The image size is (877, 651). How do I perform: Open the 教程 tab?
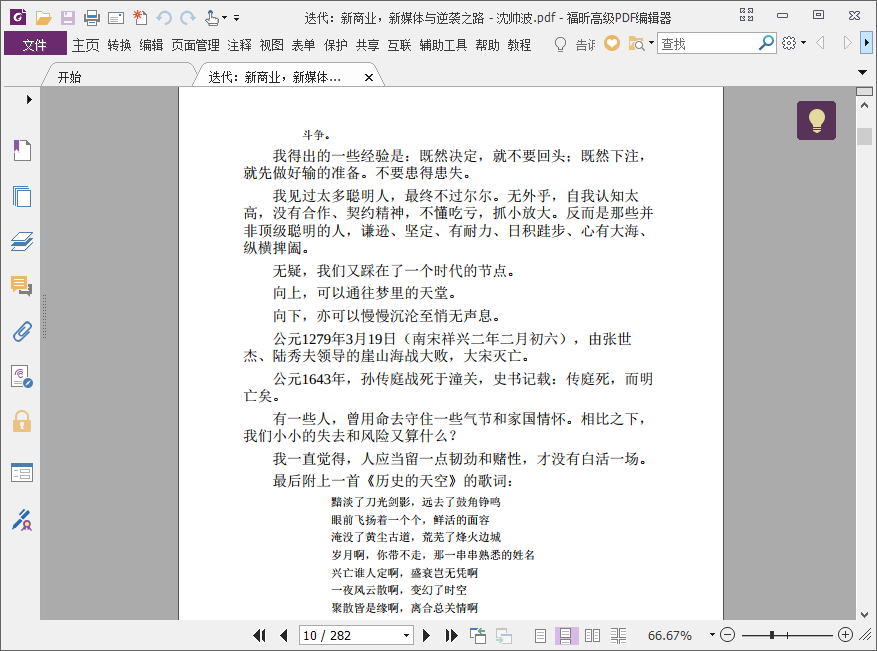click(519, 45)
